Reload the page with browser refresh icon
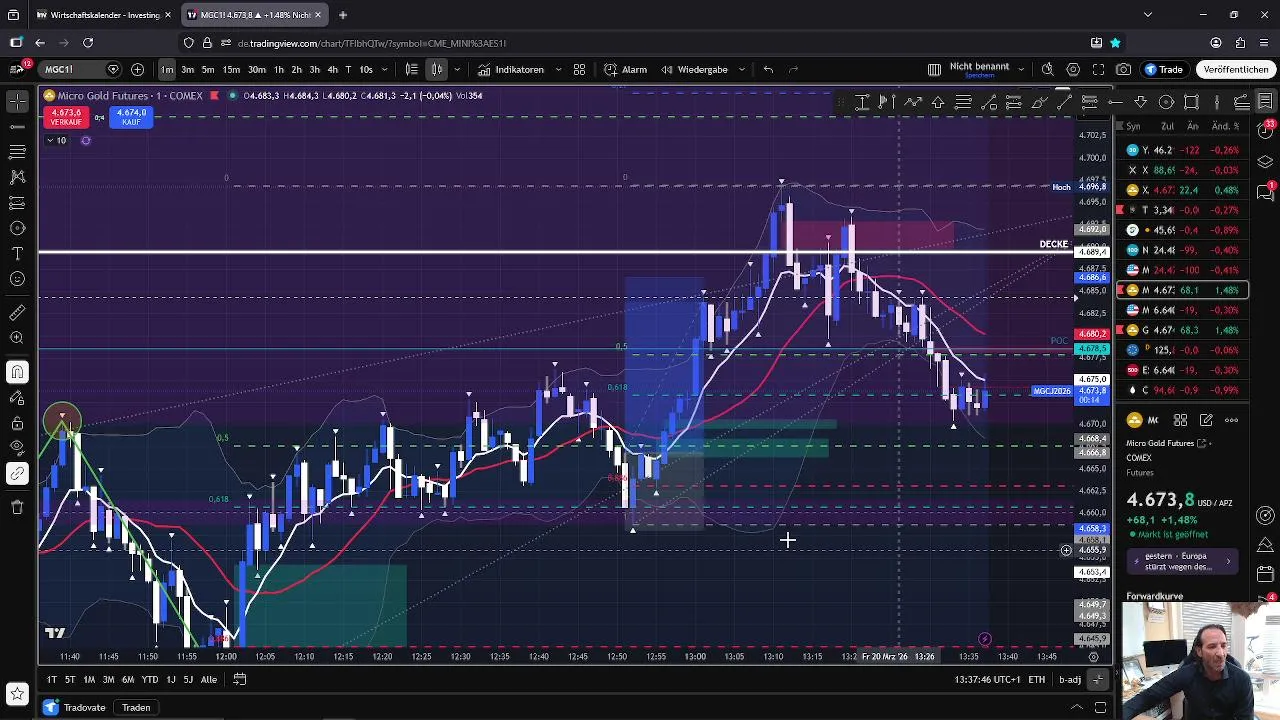Viewport: 1280px width, 720px height. 88,43
